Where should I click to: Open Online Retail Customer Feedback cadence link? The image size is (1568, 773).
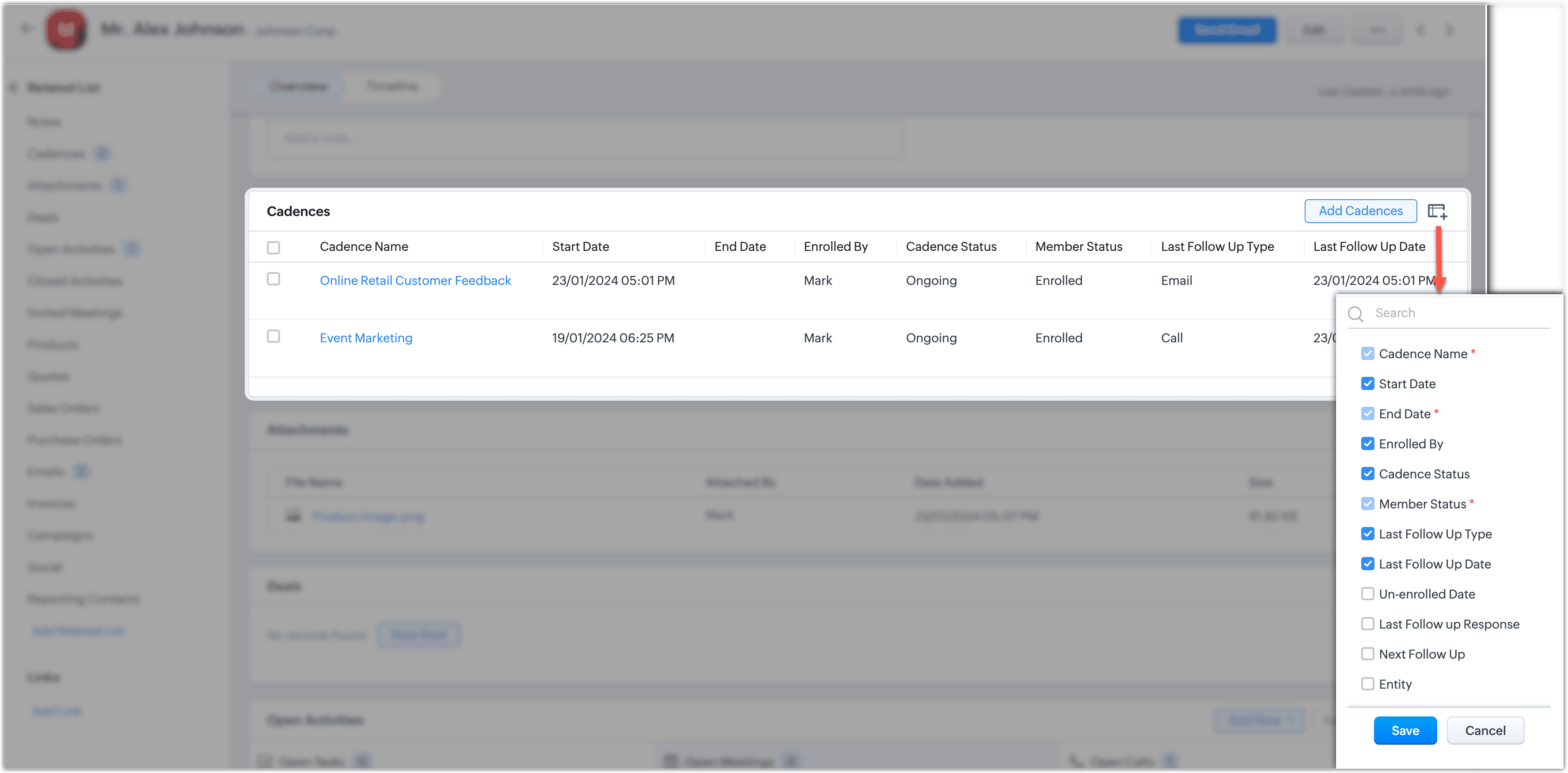(415, 280)
